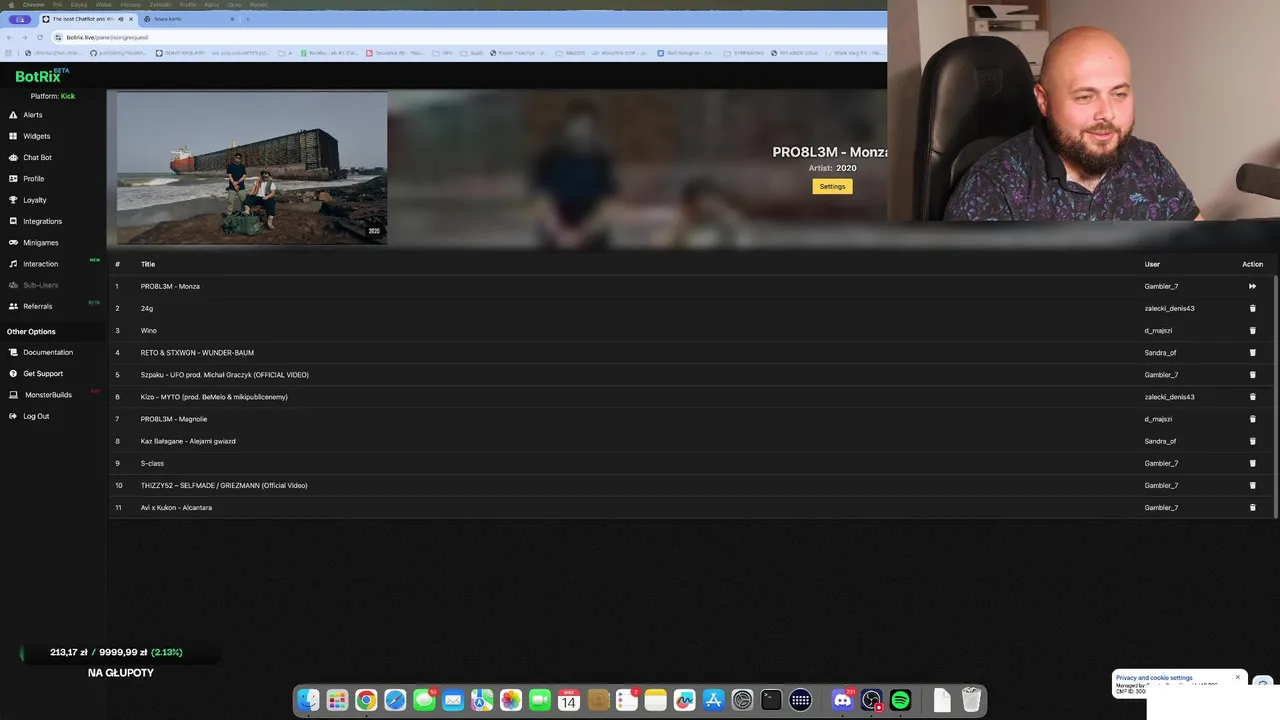Click the BotRix logo

40,76
